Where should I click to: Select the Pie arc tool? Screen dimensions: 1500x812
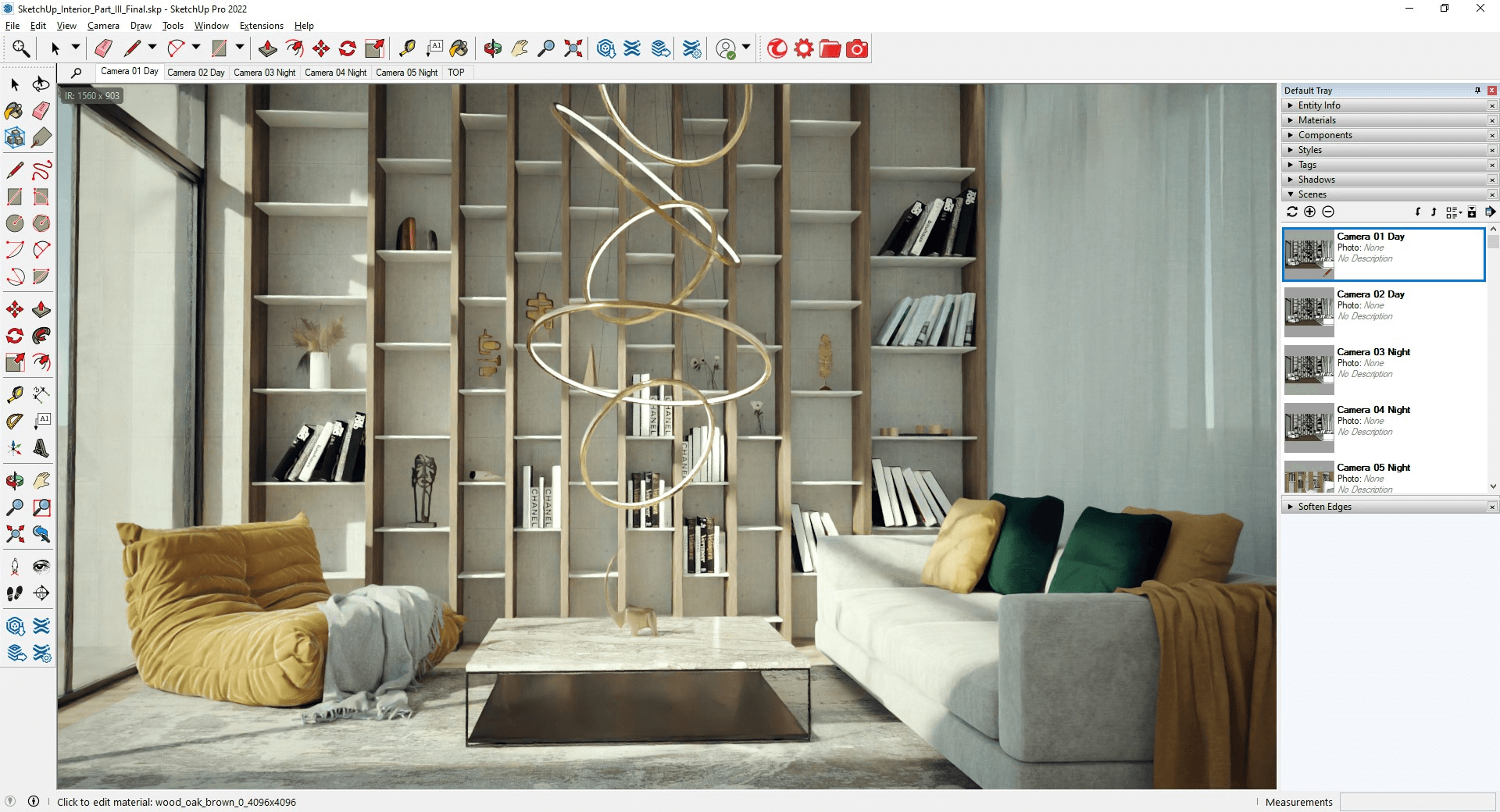(41, 276)
